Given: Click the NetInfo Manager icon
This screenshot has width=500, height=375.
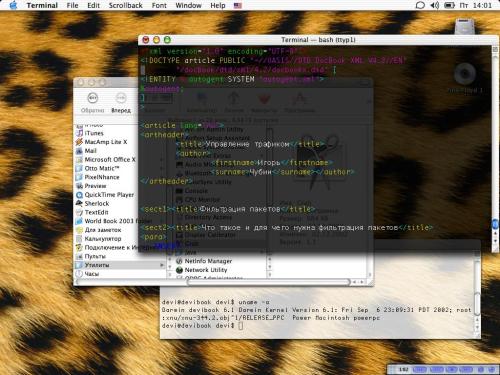Looking at the screenshot, I should pos(179,261).
